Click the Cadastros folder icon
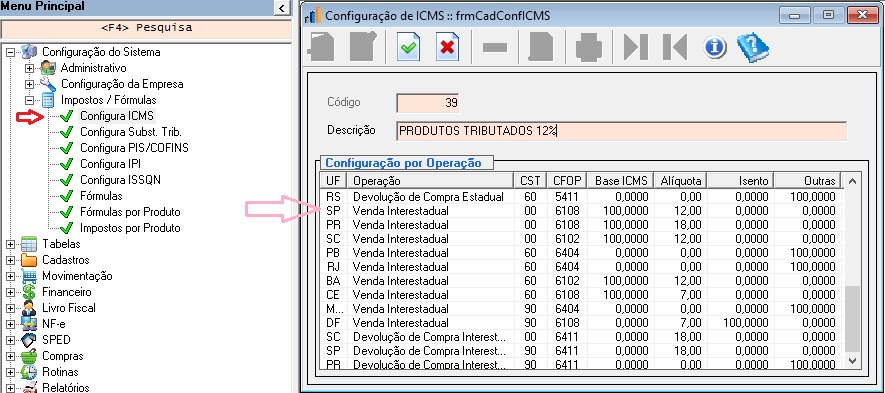Screen dimensions: 885x393 [x=29, y=260]
